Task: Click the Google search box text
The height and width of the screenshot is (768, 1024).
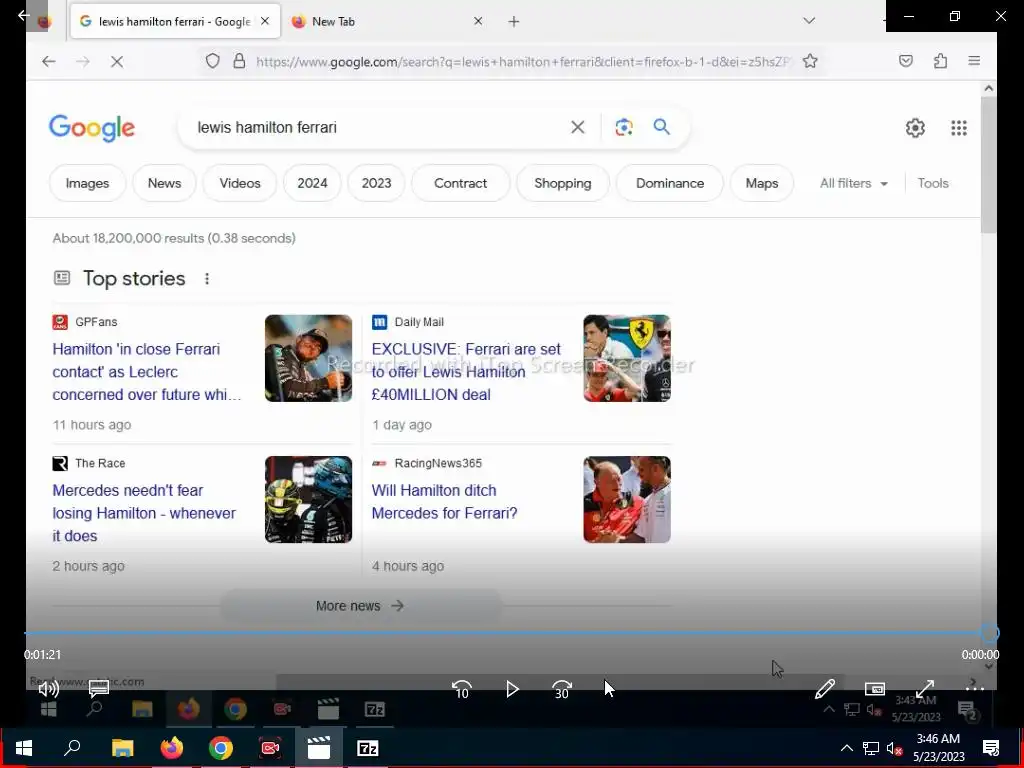Action: click(x=267, y=127)
